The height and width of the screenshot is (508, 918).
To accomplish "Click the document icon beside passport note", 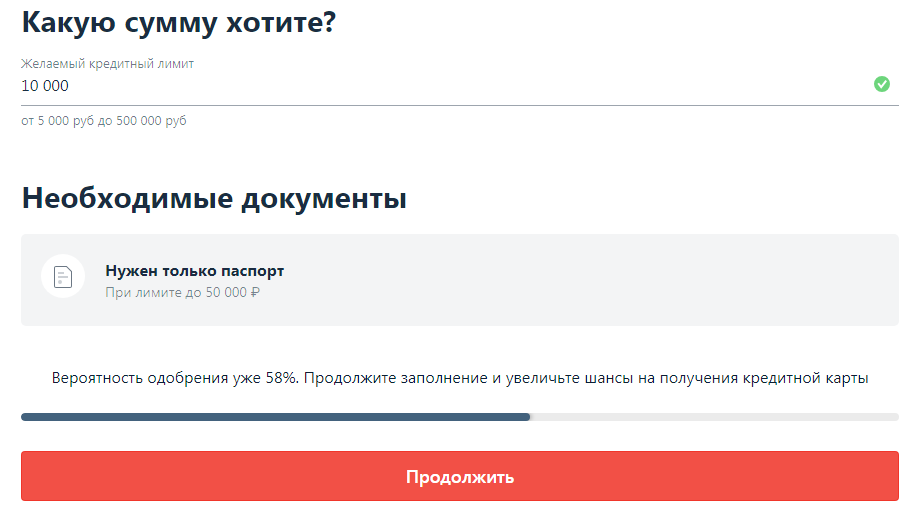I will point(63,276).
